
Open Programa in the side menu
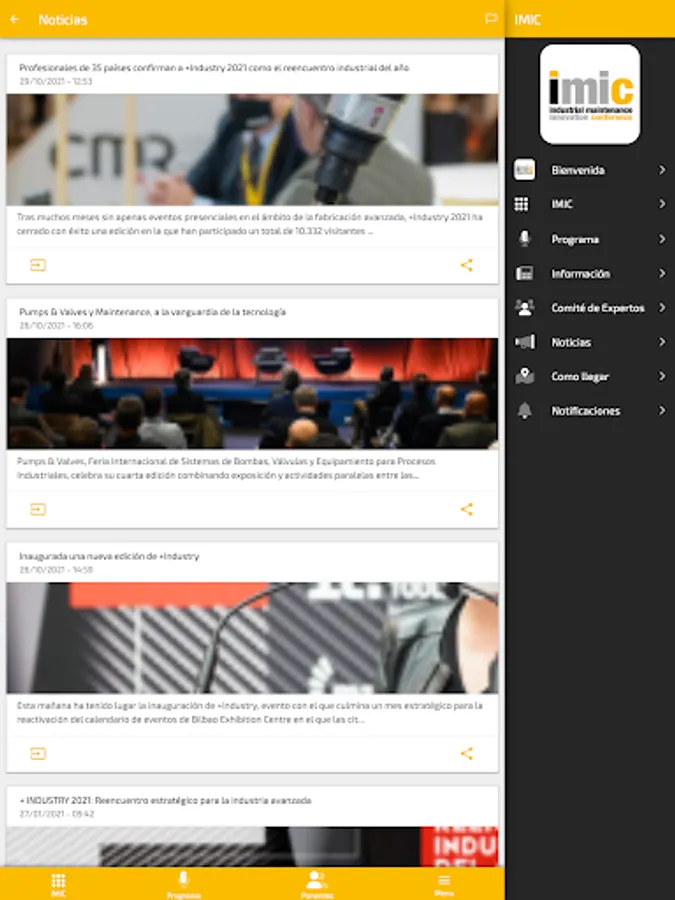pyautogui.click(x=575, y=239)
